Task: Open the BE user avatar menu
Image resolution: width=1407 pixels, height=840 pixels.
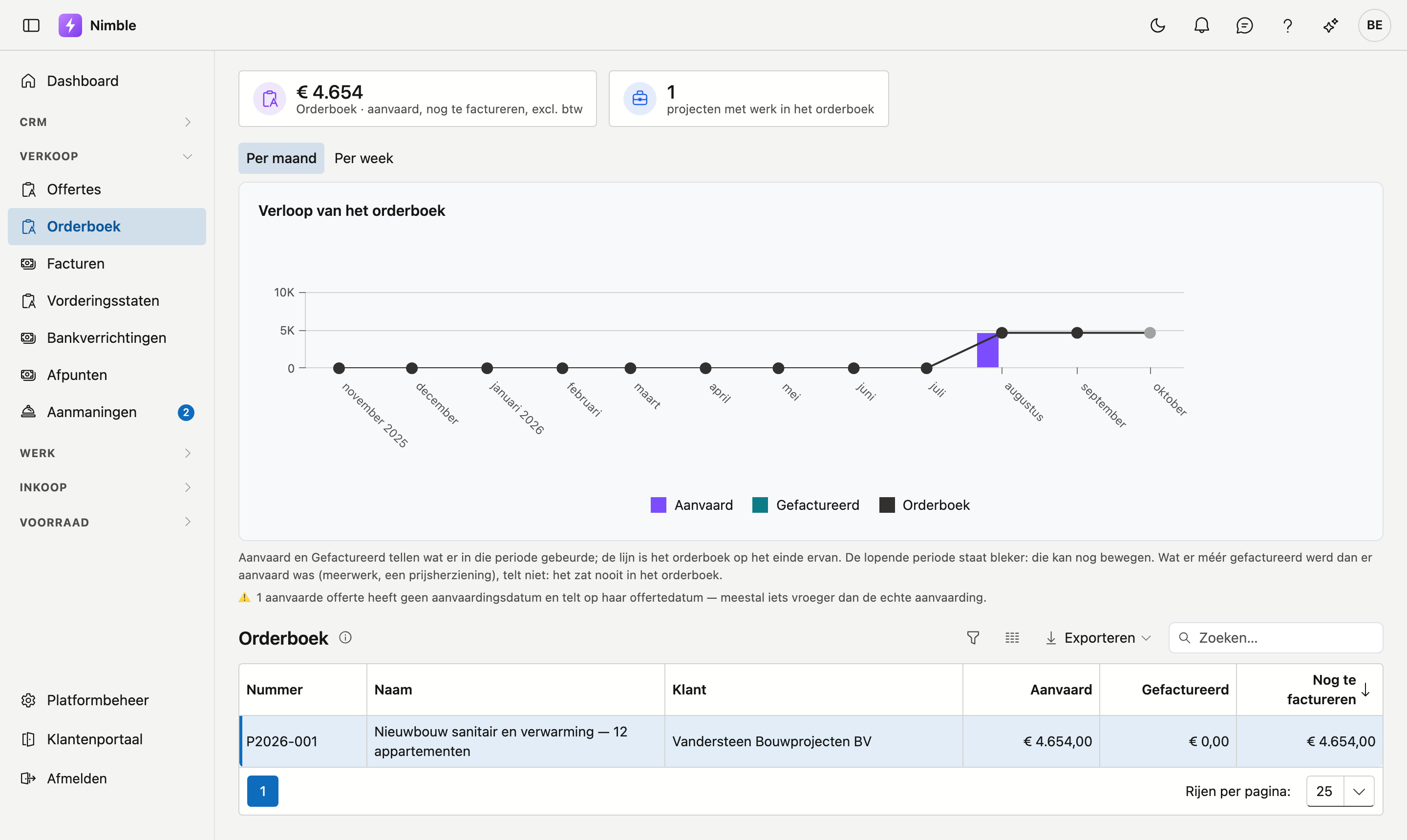Action: [x=1374, y=25]
